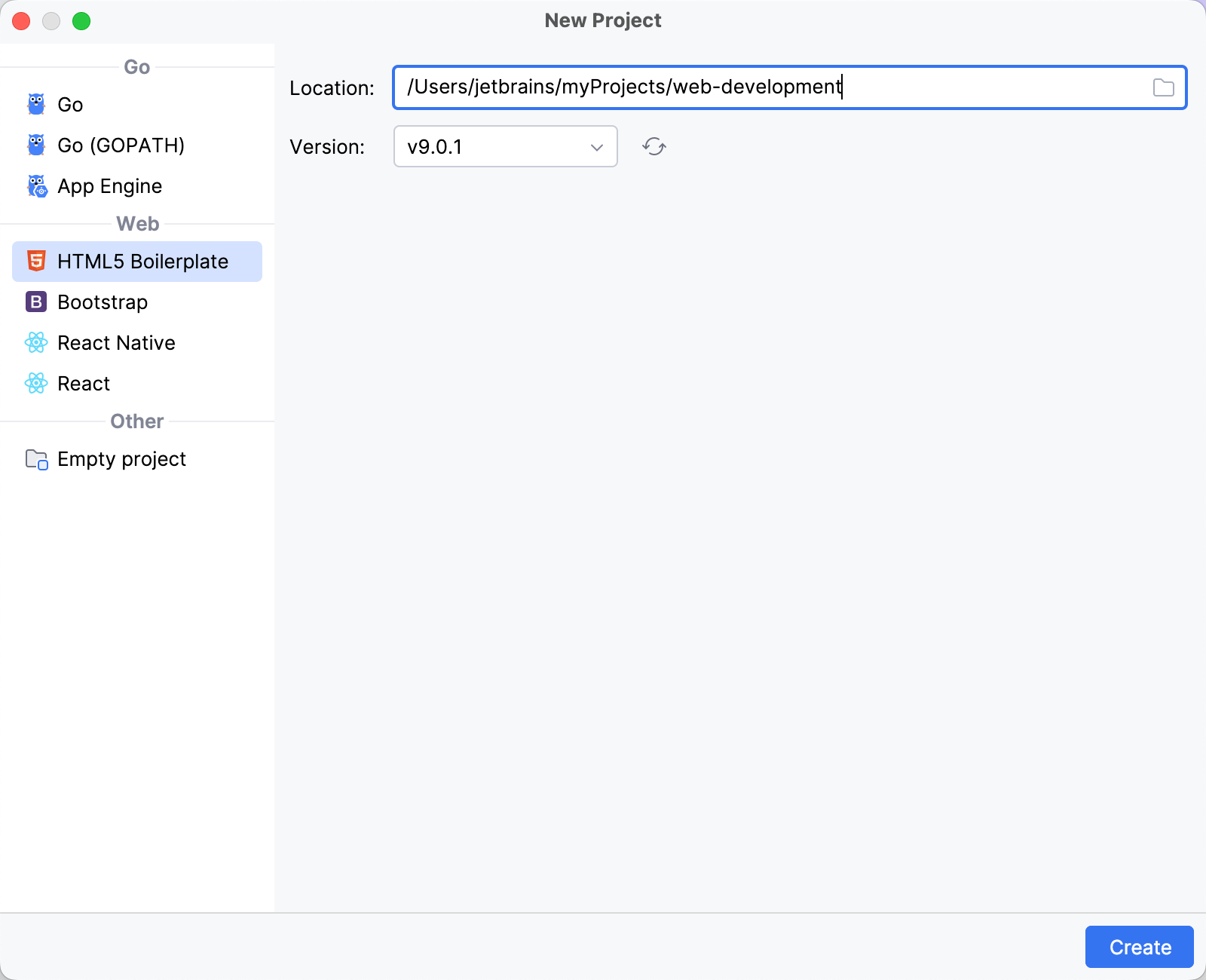
Task: Collapse the Web section header
Action: coord(136,223)
